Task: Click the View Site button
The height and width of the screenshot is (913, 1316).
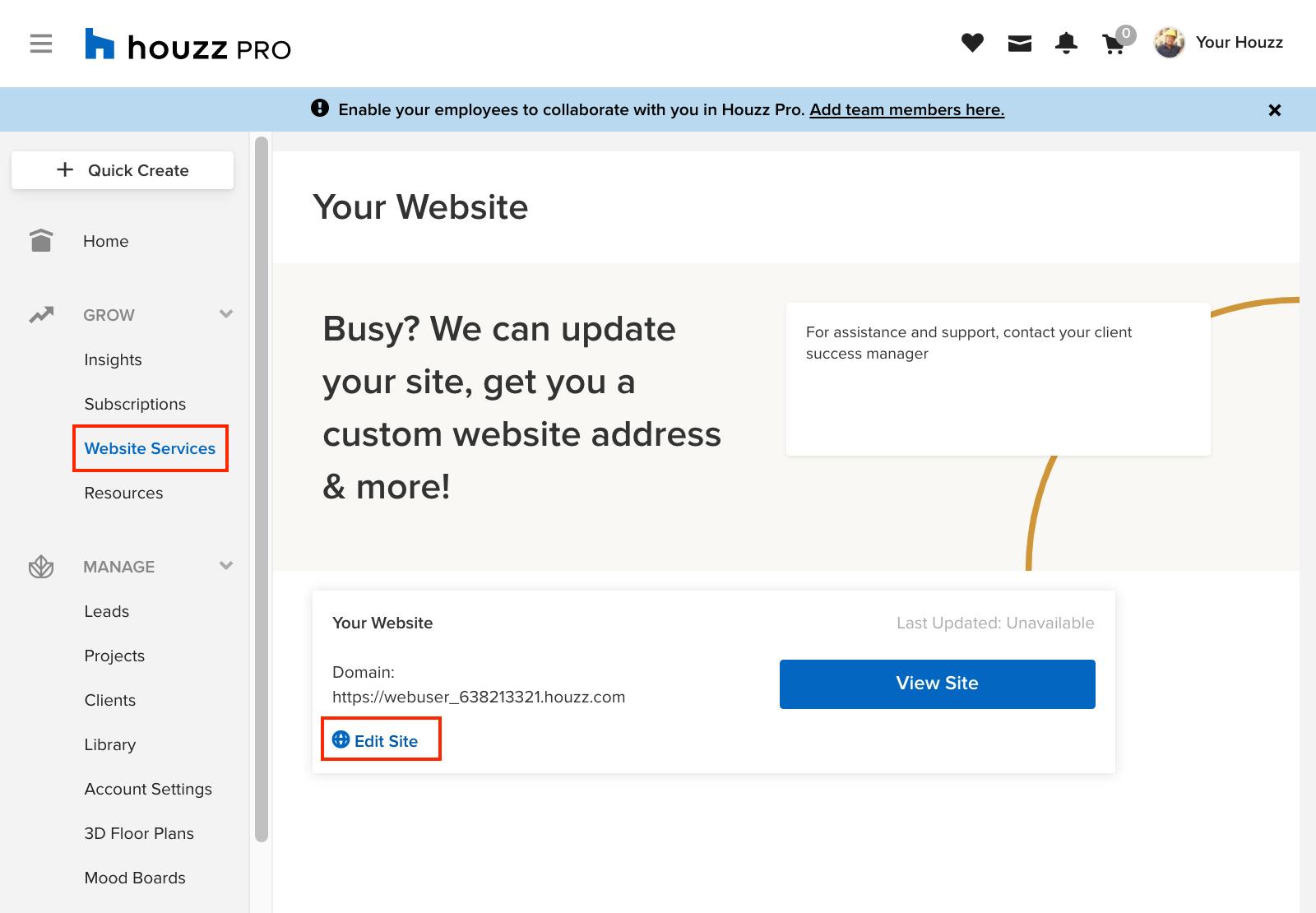Action: [938, 684]
